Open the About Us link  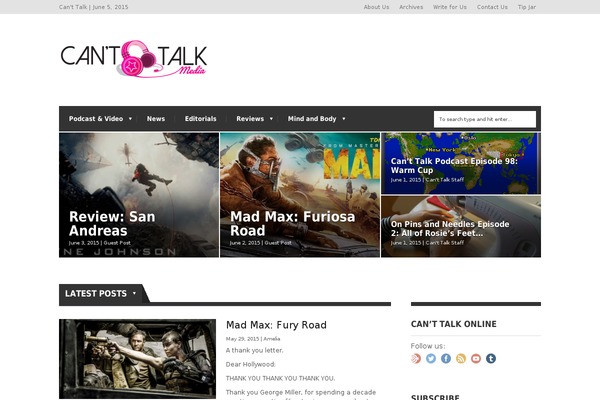(376, 7)
